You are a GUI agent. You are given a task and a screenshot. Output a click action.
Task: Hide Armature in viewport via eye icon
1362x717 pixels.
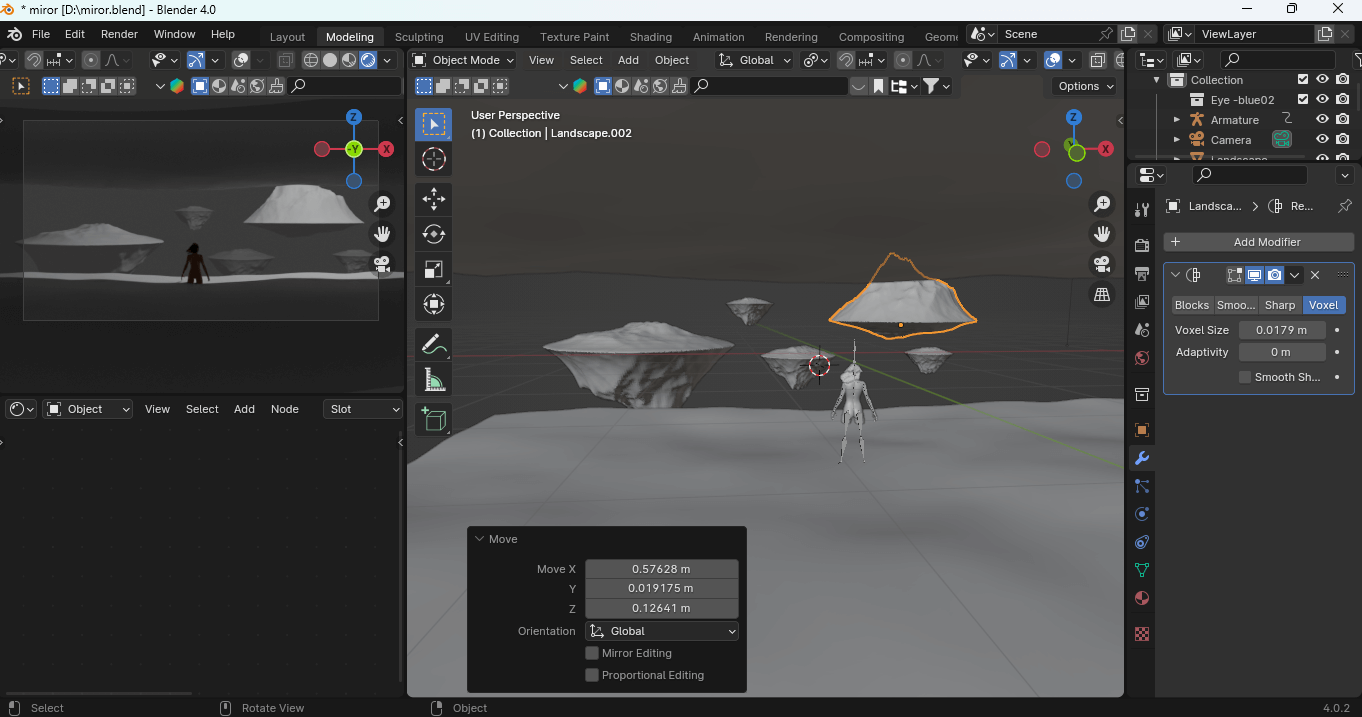coord(1322,120)
